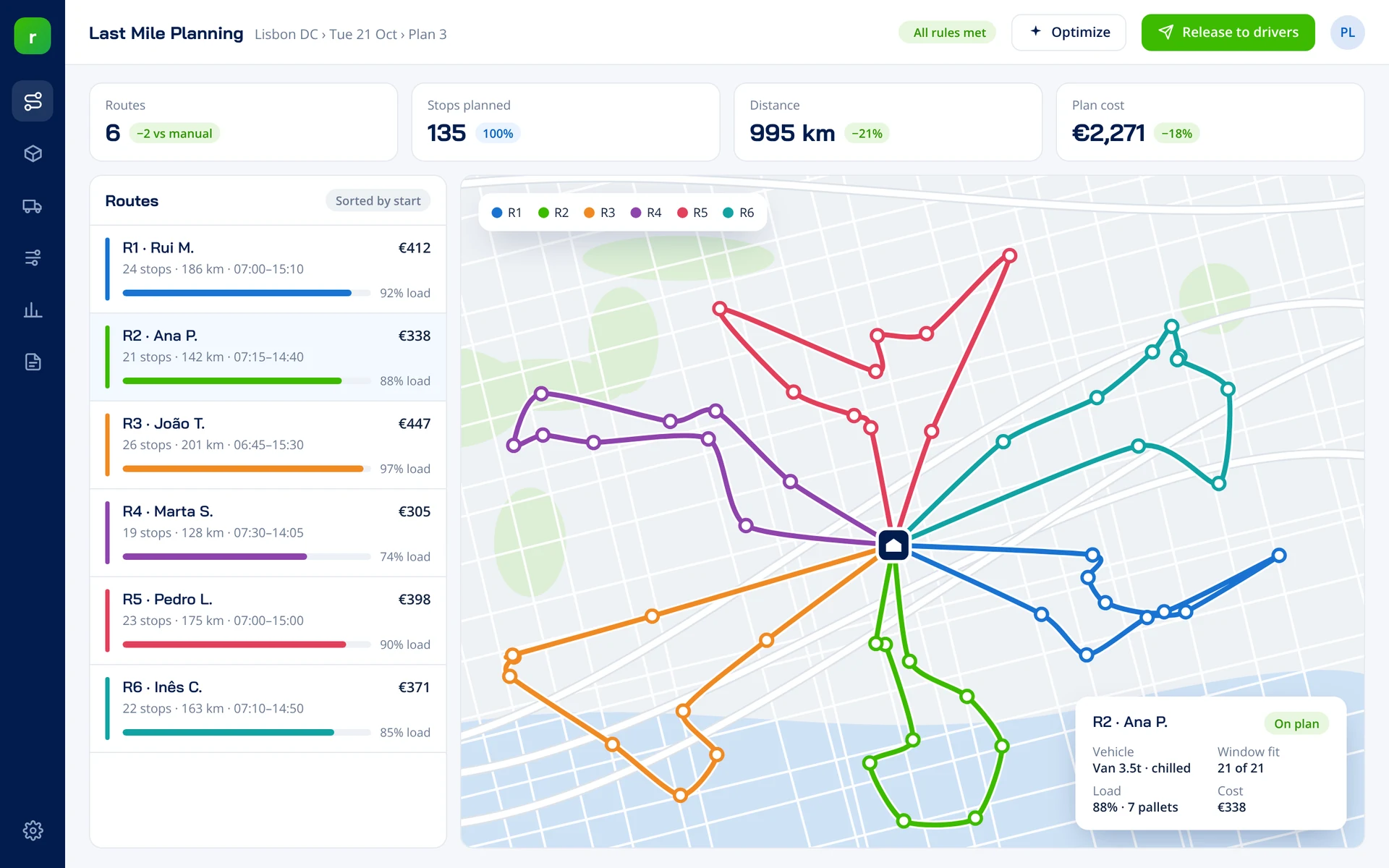Image resolution: width=1389 pixels, height=868 pixels.
Task: Select the R3 · João T. route row
Action: coord(268,445)
